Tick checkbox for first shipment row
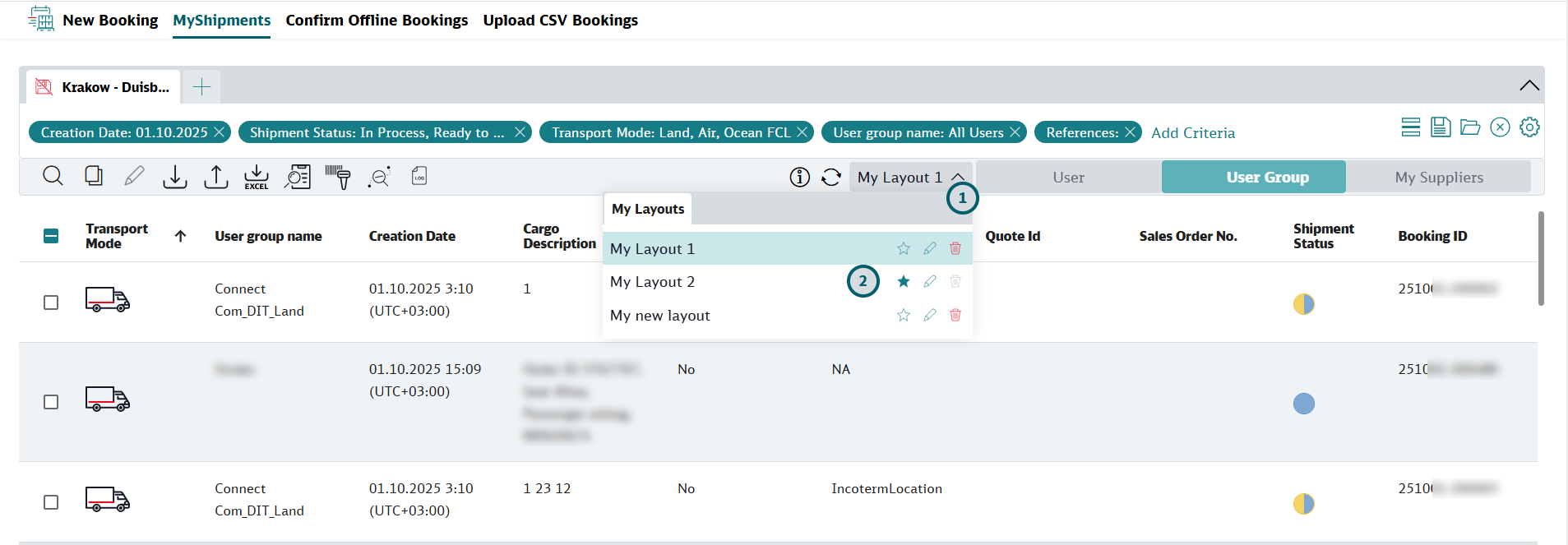Screen dimensions: 1568x545 pyautogui.click(x=51, y=303)
